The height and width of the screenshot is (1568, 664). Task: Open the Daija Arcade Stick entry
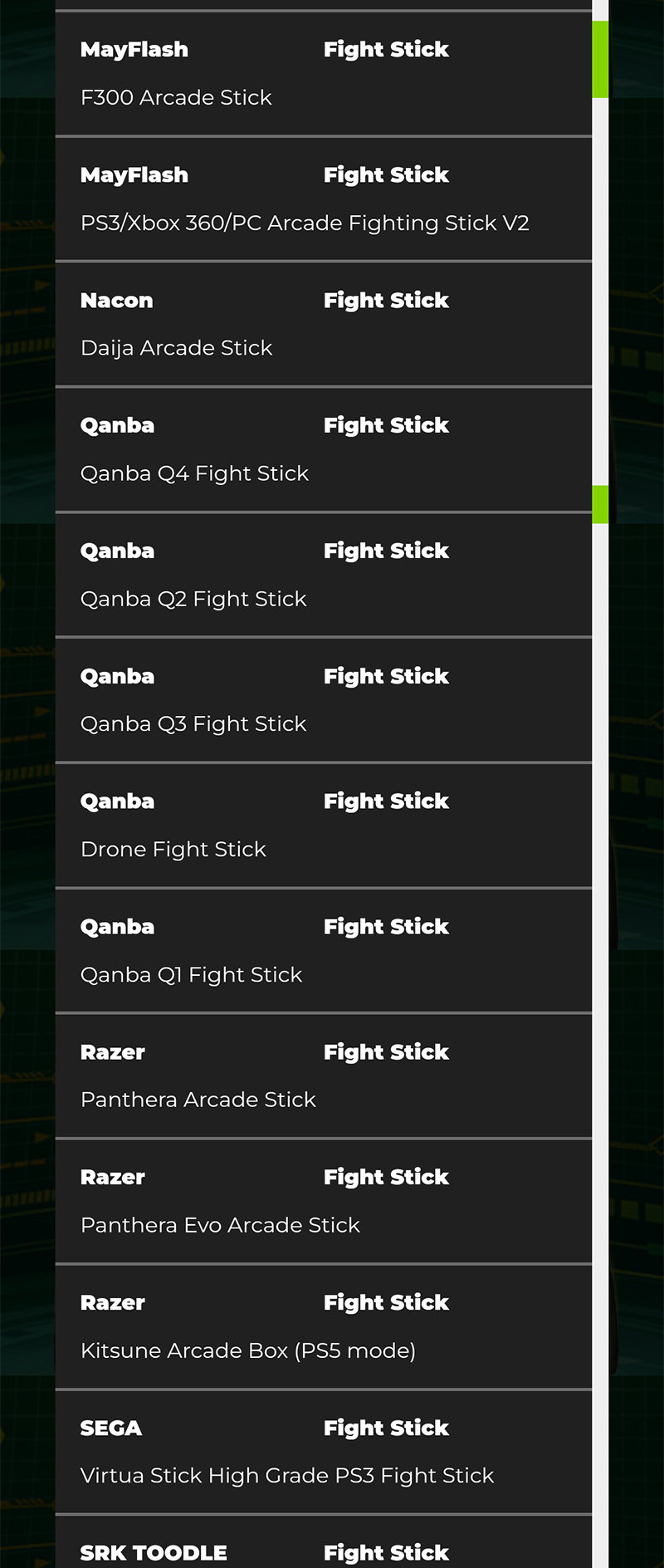[176, 348]
